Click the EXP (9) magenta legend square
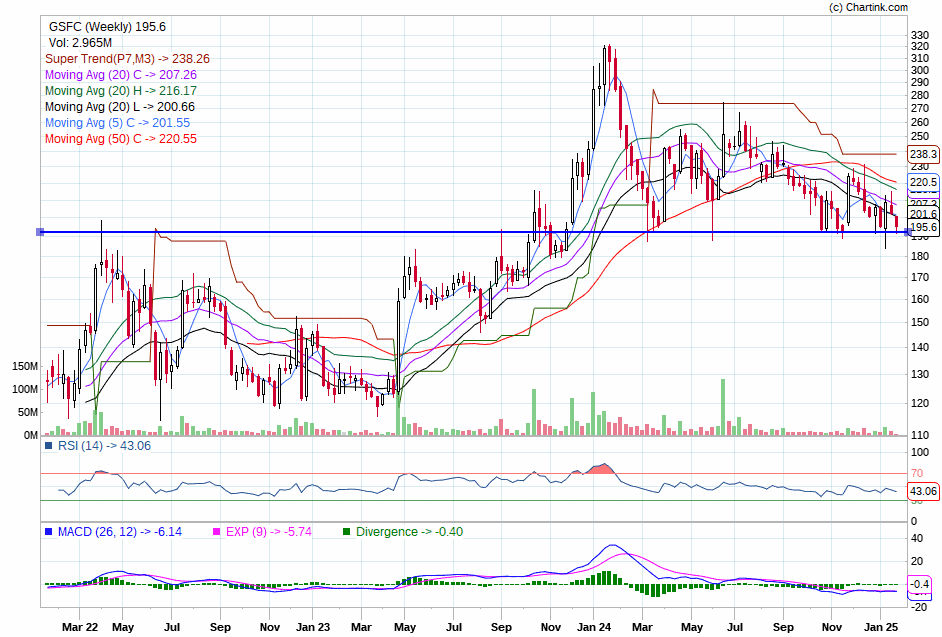The width and height of the screenshot is (942, 637). 217,532
